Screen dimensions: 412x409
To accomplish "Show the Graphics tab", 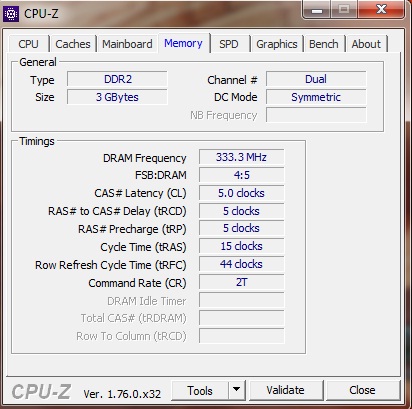I will [x=277, y=44].
